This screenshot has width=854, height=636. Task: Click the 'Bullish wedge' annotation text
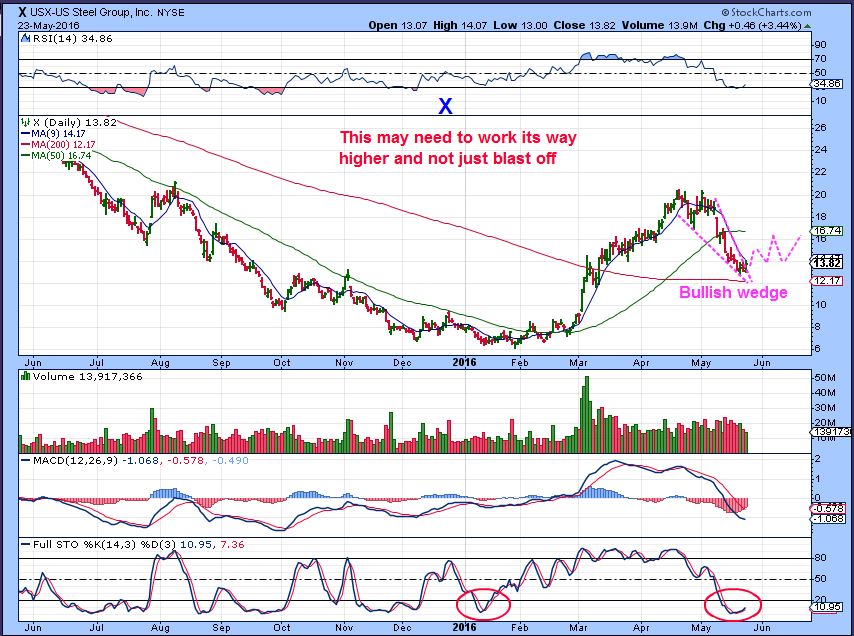click(733, 292)
